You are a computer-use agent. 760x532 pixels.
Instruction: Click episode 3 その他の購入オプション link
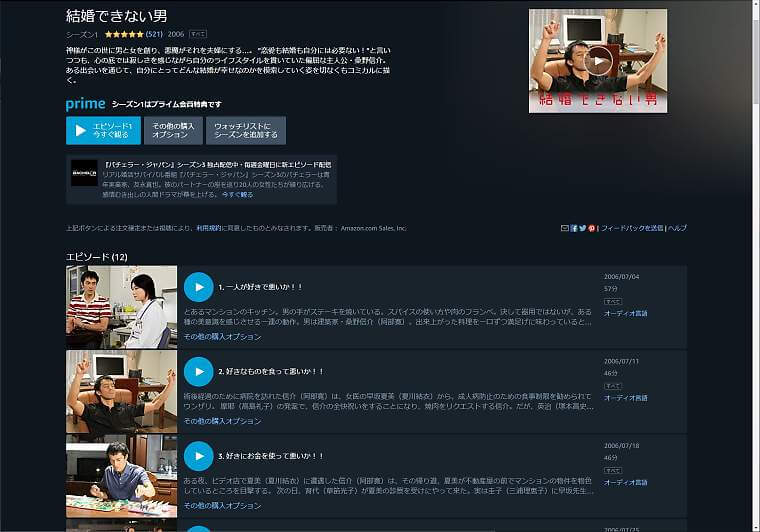222,505
